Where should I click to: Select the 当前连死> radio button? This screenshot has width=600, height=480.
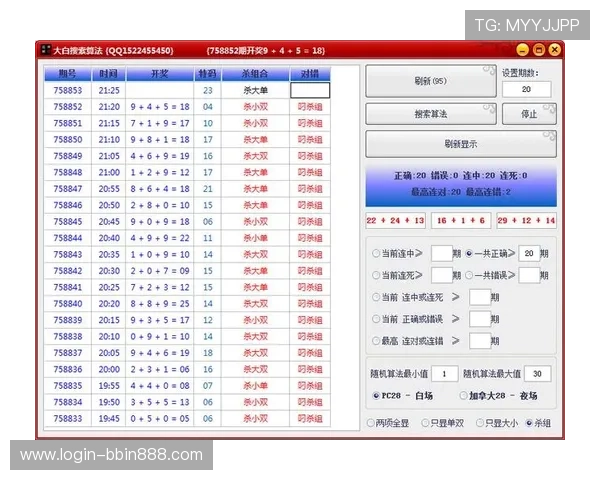tap(376, 275)
